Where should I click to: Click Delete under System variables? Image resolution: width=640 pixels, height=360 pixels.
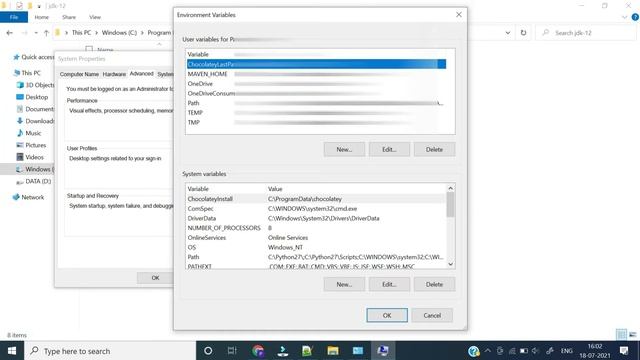coord(434,284)
